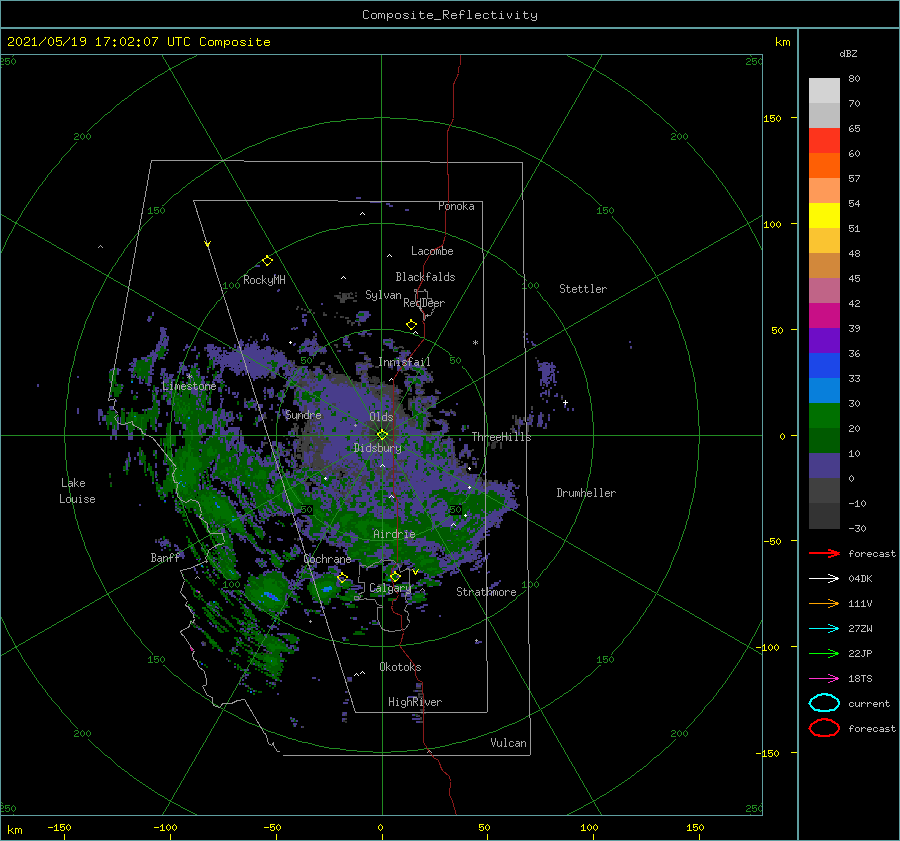900x841 pixels.
Task: Pick the slate-purple 10-0 dBZ swatch
Action: (x=824, y=466)
